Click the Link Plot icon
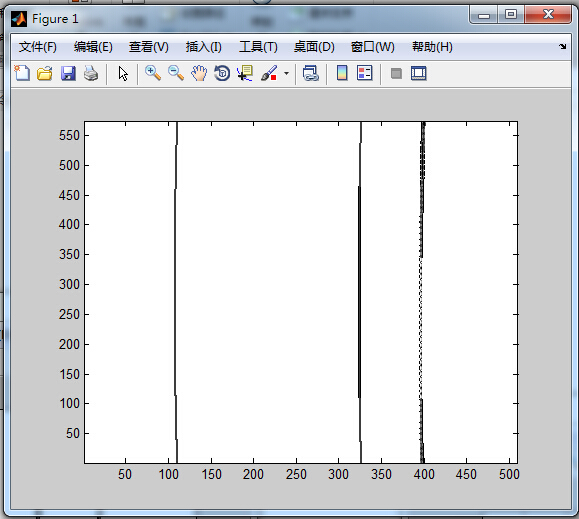 click(311, 73)
